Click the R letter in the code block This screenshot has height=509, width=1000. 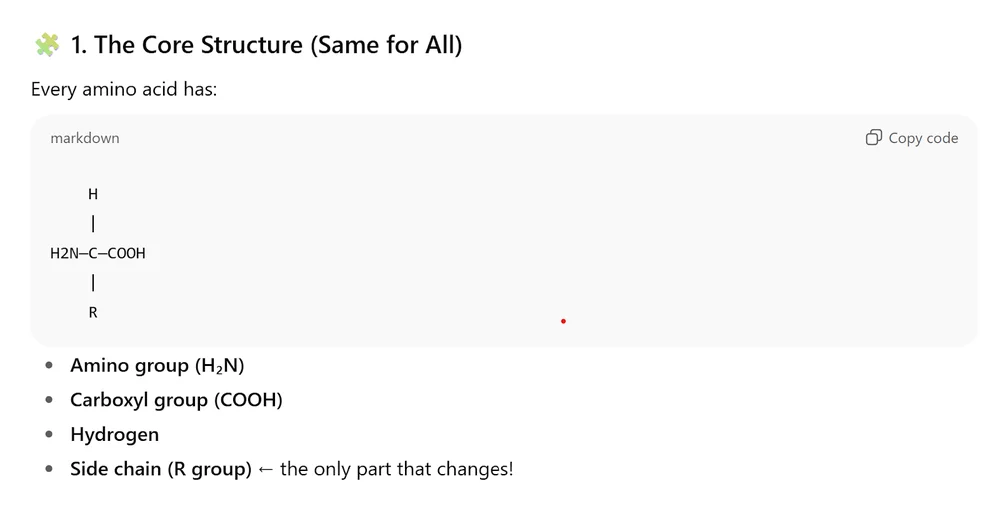click(x=93, y=312)
